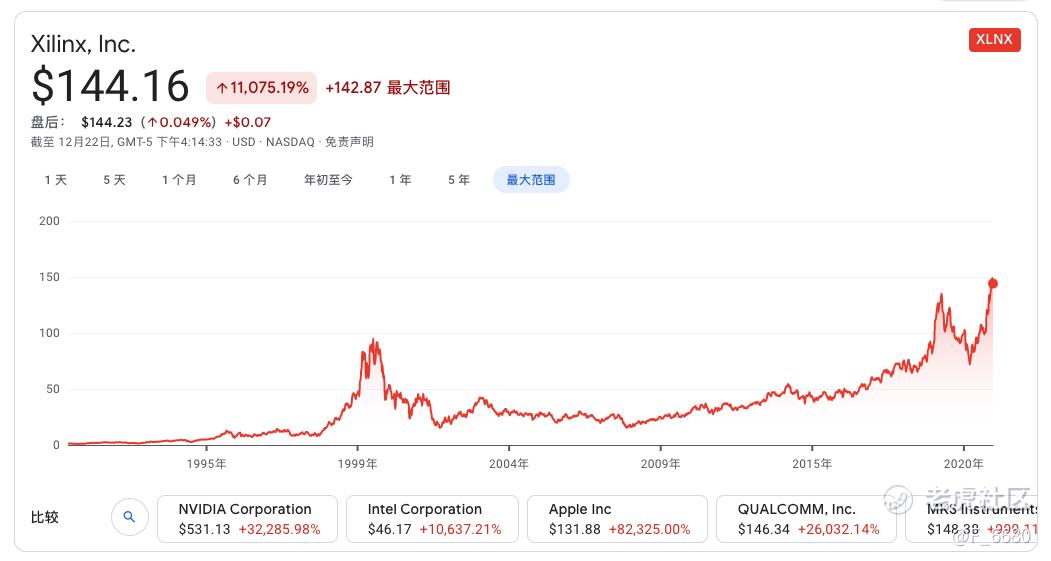The height and width of the screenshot is (561, 1051).
Task: Click the 1999 peak on the price chart
Action: coord(373,340)
